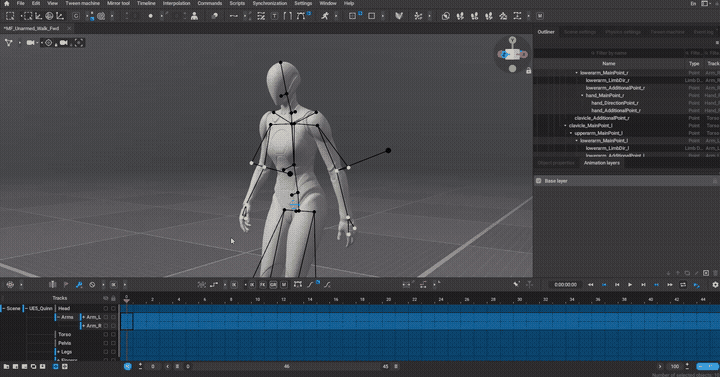Click the viewport camera icon

click(x=30, y=43)
